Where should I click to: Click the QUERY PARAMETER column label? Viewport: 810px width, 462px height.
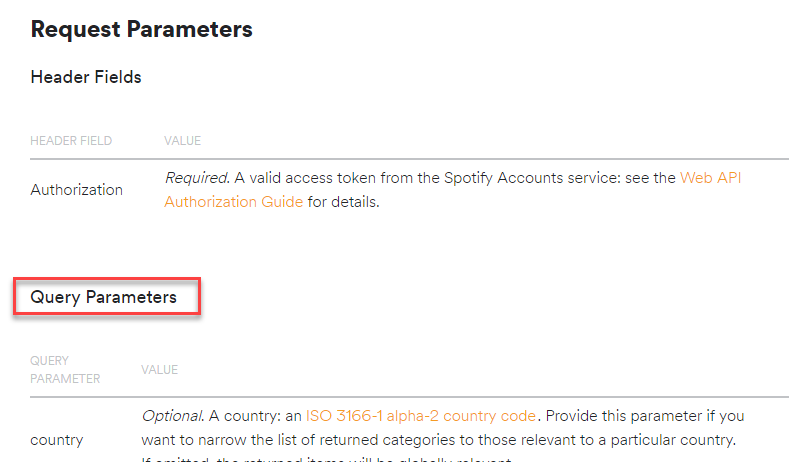[x=65, y=369]
